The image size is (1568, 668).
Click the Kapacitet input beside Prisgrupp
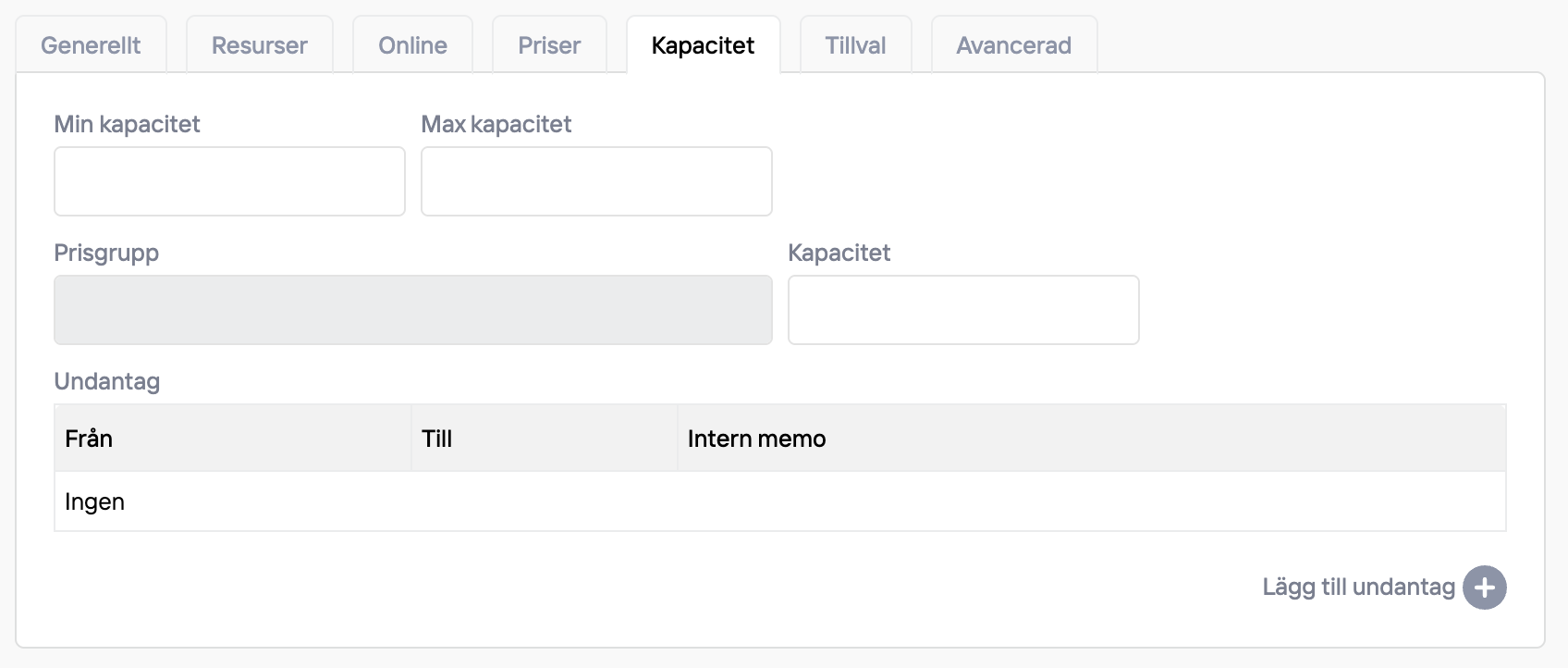[x=962, y=310]
